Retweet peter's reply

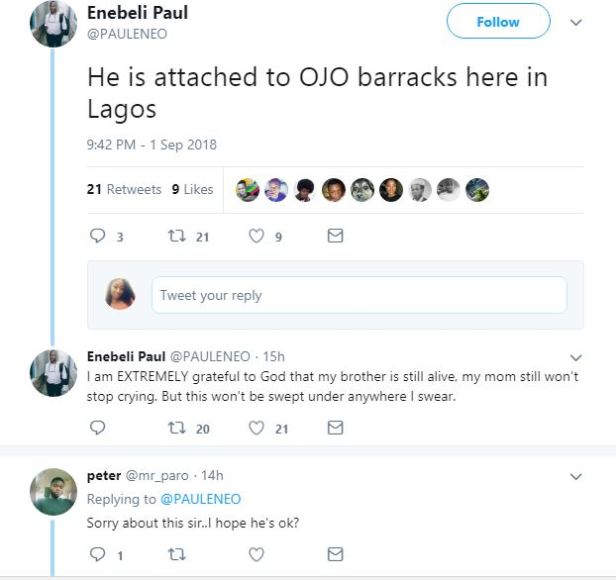[177, 554]
